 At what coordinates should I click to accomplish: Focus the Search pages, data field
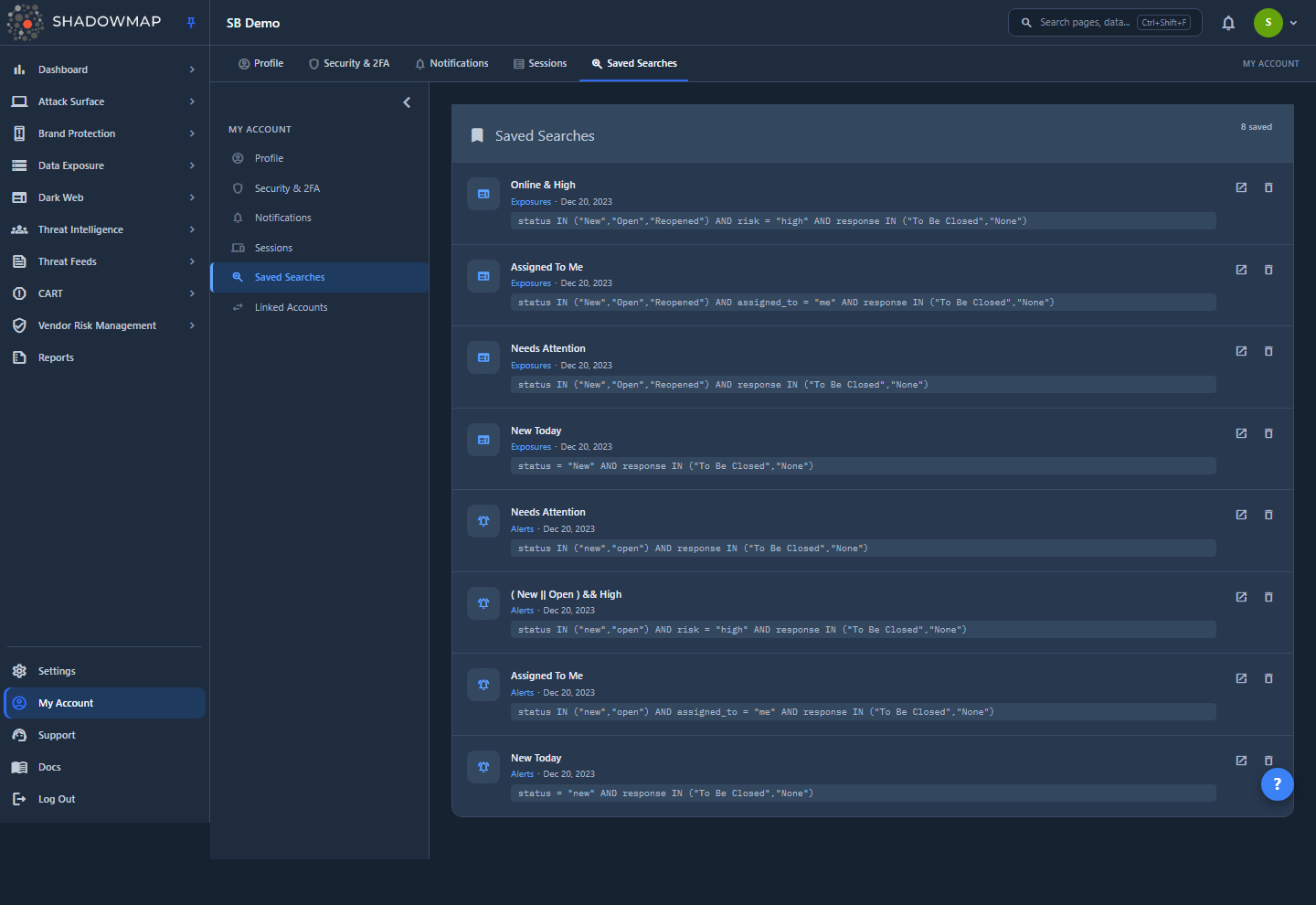coord(1105,23)
